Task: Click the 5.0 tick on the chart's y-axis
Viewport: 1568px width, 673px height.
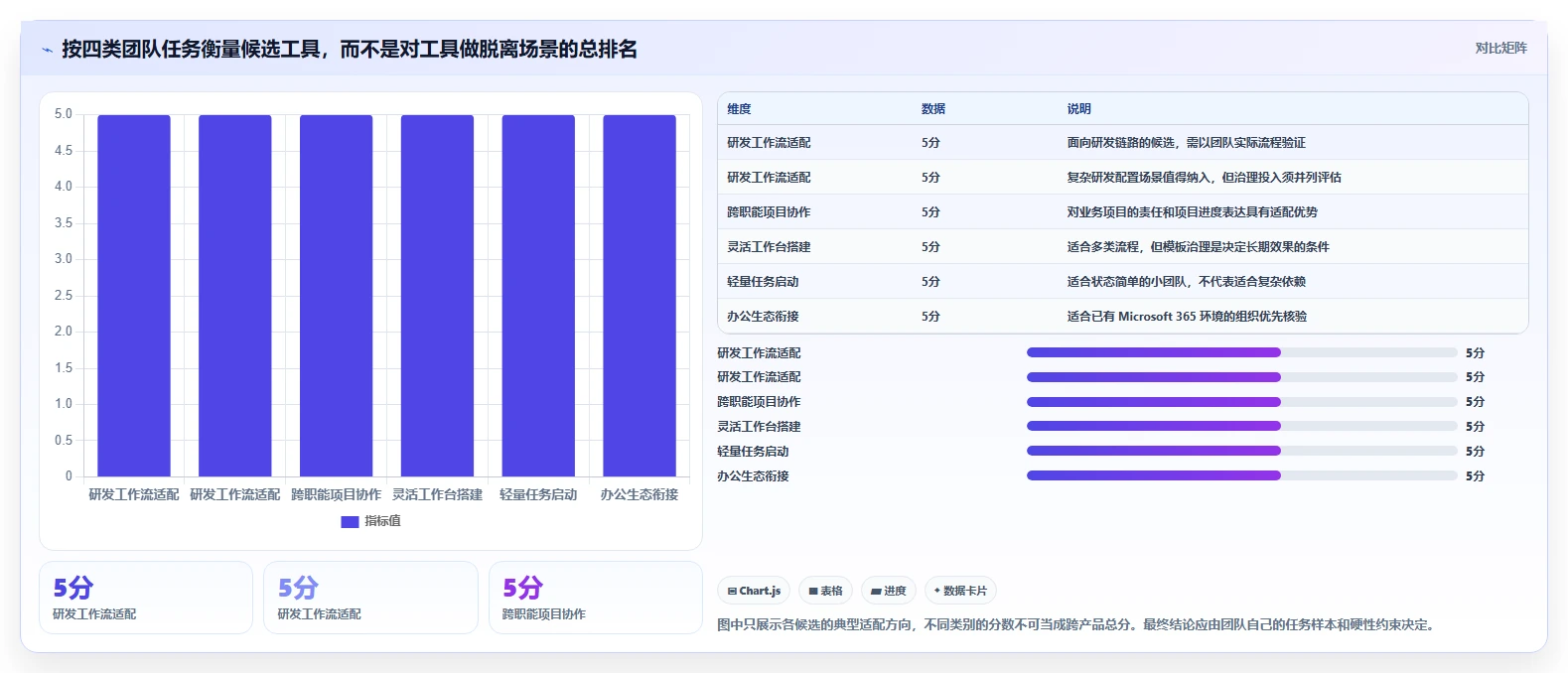Action: (64, 114)
